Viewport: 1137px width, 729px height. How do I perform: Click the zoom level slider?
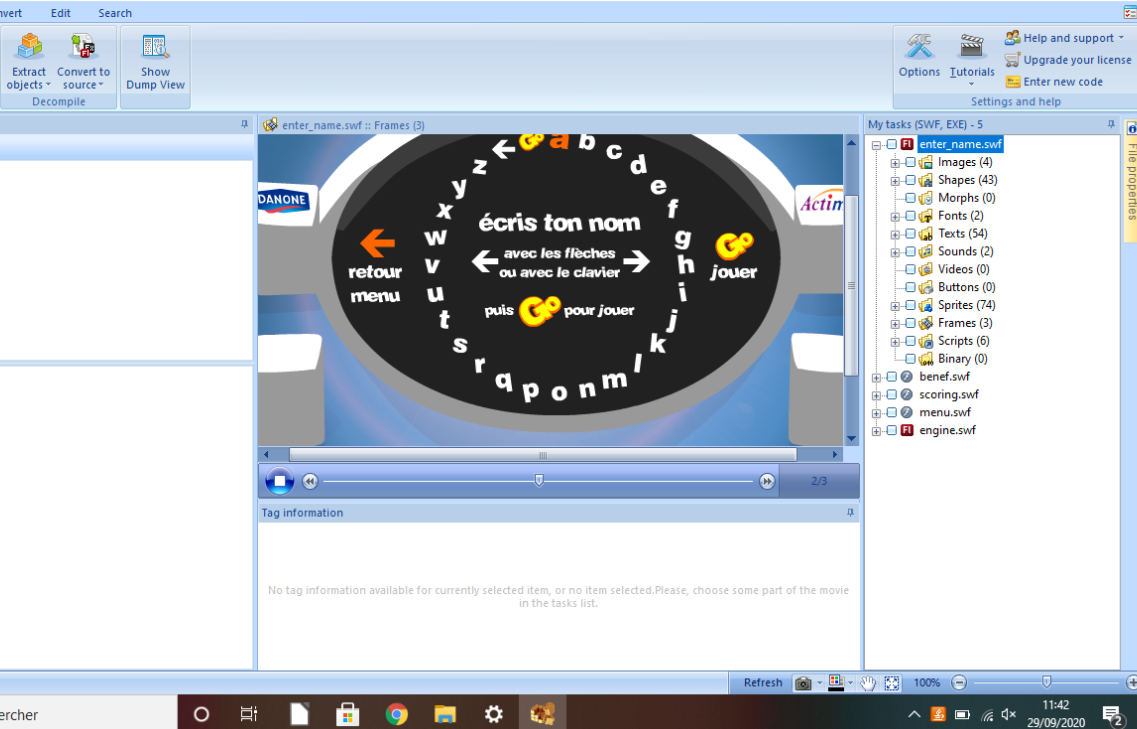tap(1046, 682)
